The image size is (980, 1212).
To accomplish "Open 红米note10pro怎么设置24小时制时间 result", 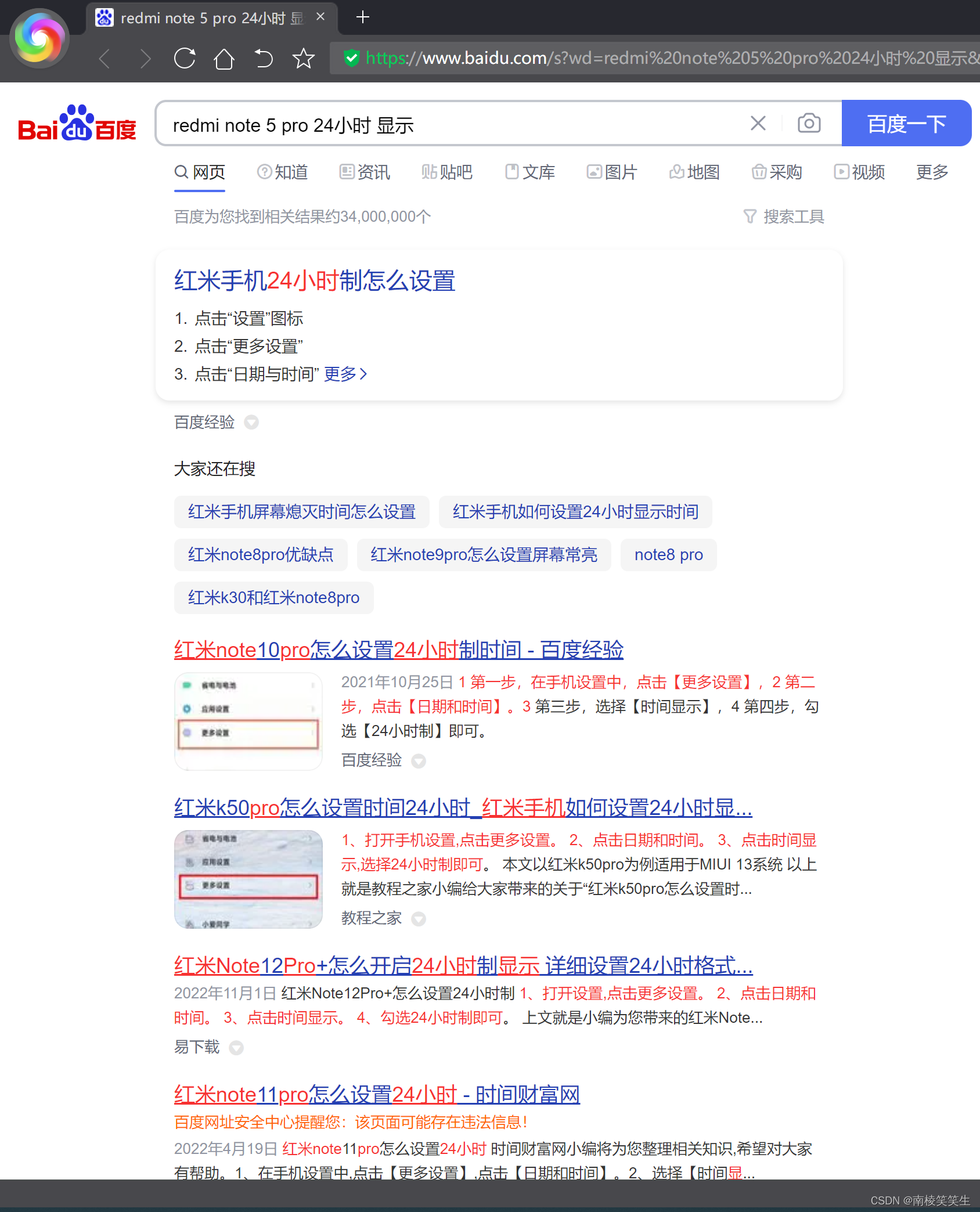I will coord(399,650).
